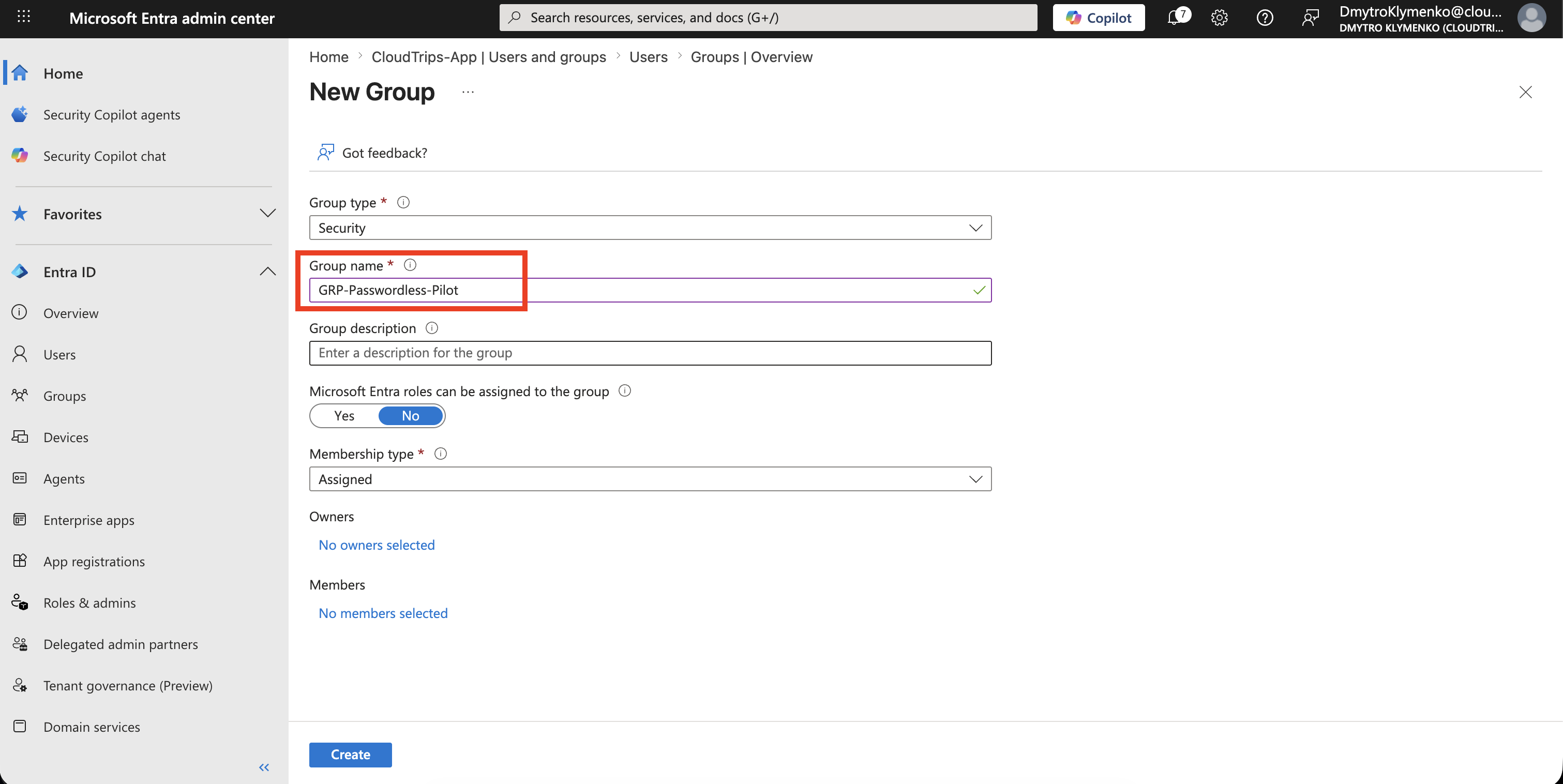Open the New Group ellipsis menu
This screenshot has width=1563, height=784.
point(468,92)
